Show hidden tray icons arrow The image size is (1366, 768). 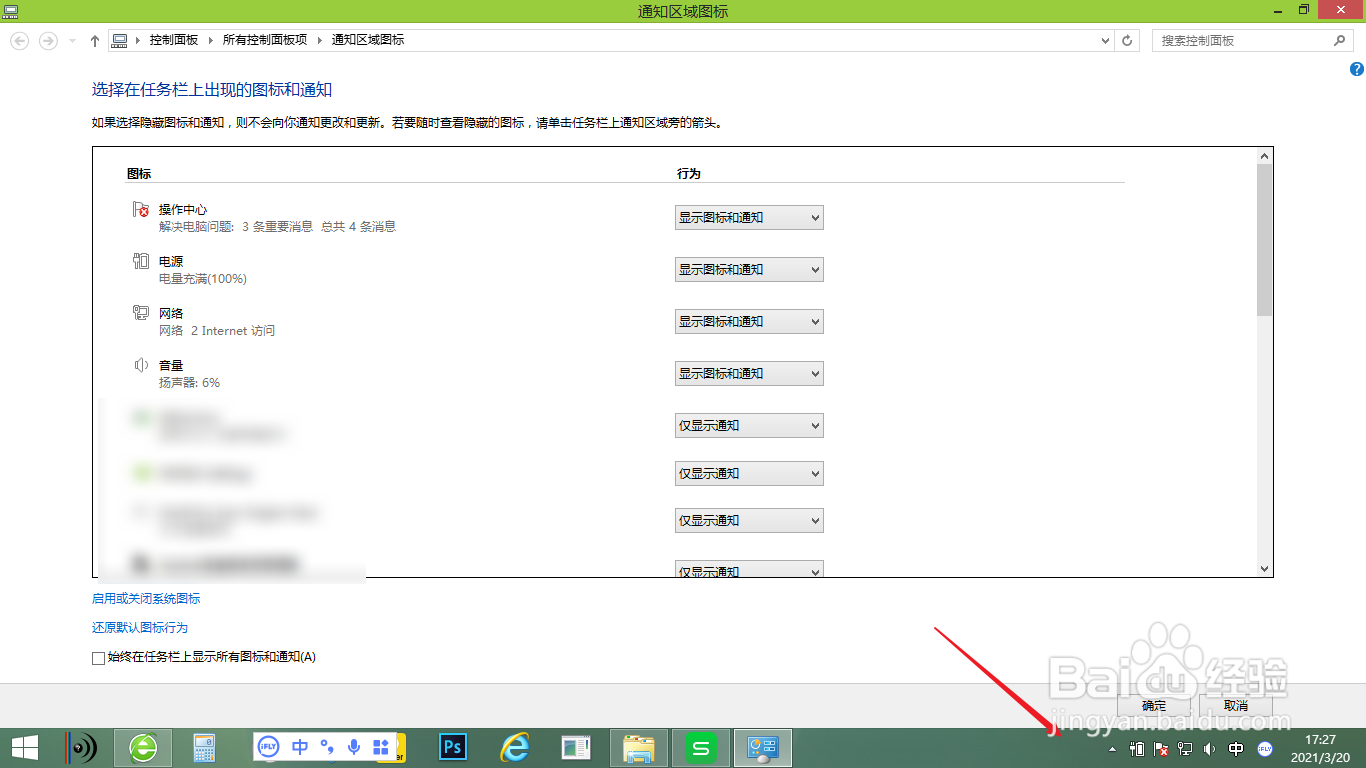[1113, 748]
